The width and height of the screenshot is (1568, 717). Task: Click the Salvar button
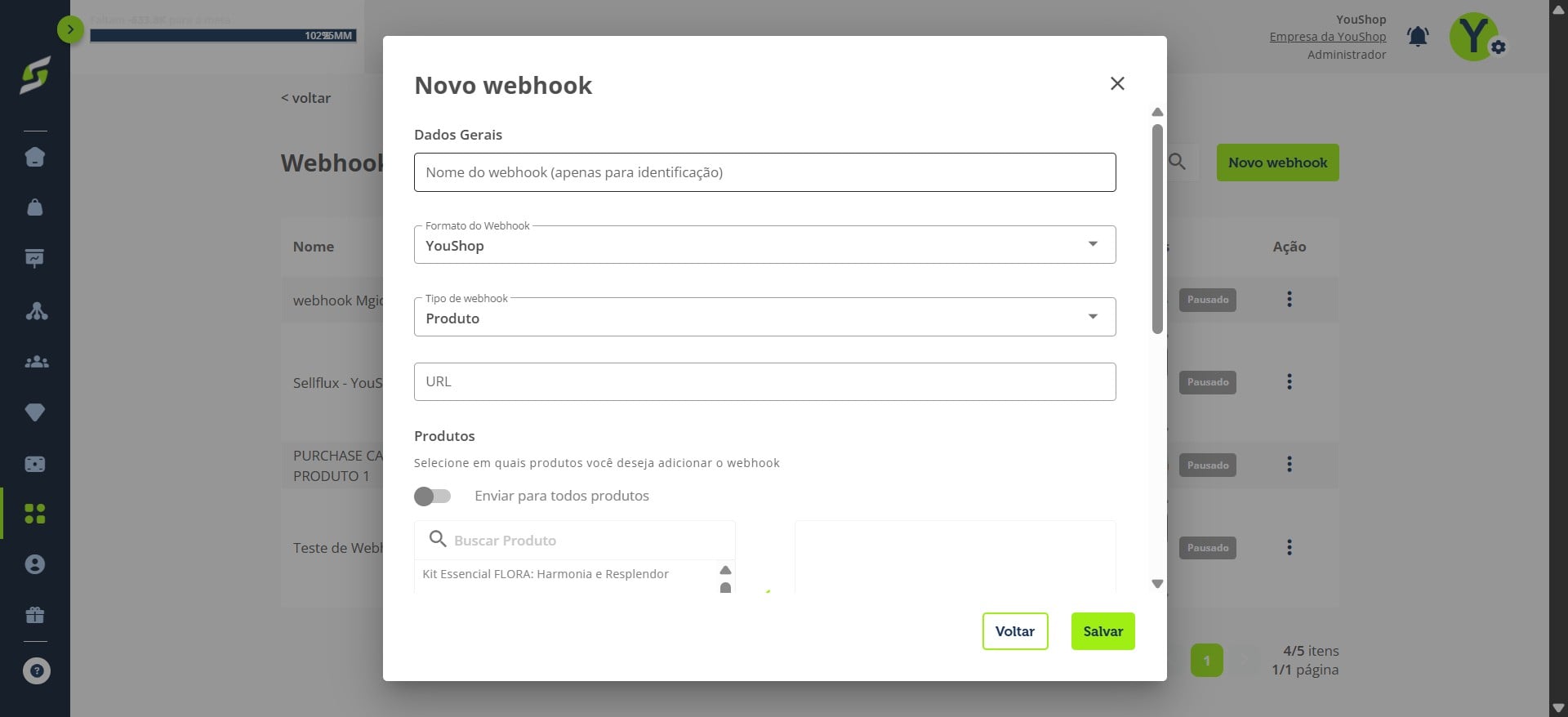click(x=1102, y=631)
